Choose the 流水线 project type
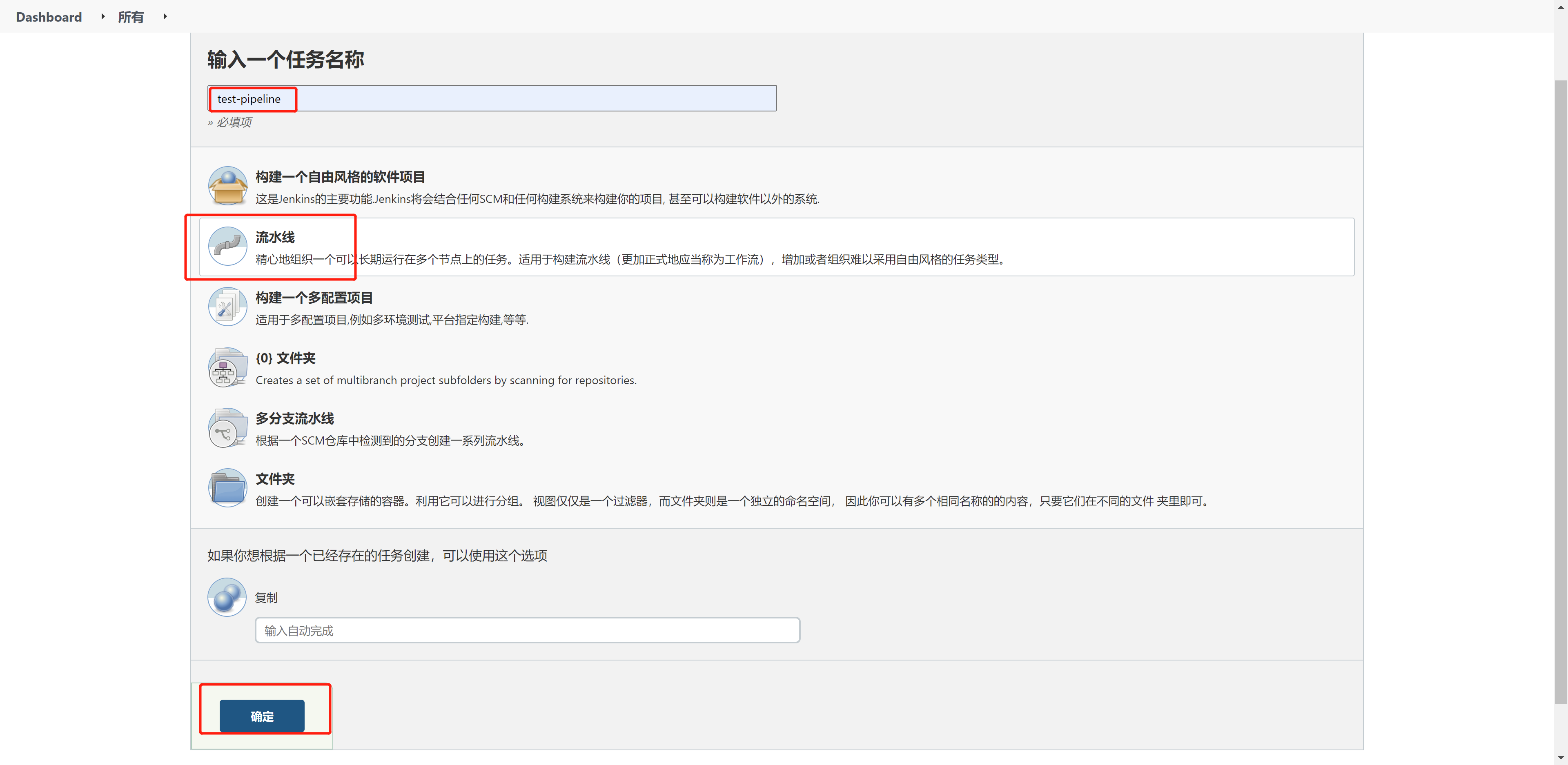This screenshot has width=1568, height=765. point(275,237)
